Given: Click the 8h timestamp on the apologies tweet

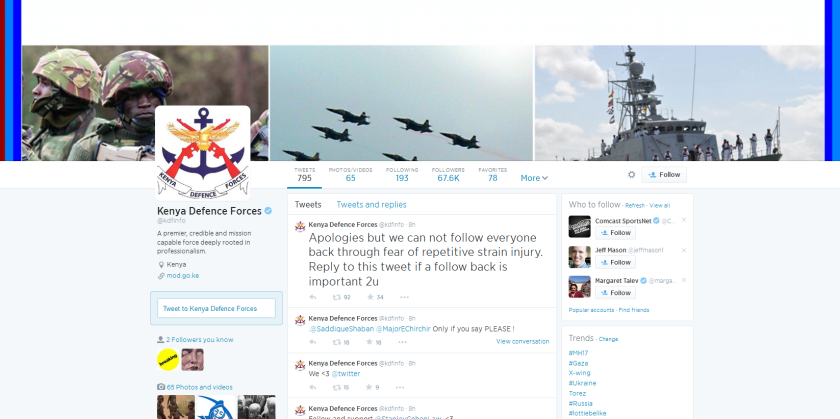Looking at the screenshot, I should 411,225.
